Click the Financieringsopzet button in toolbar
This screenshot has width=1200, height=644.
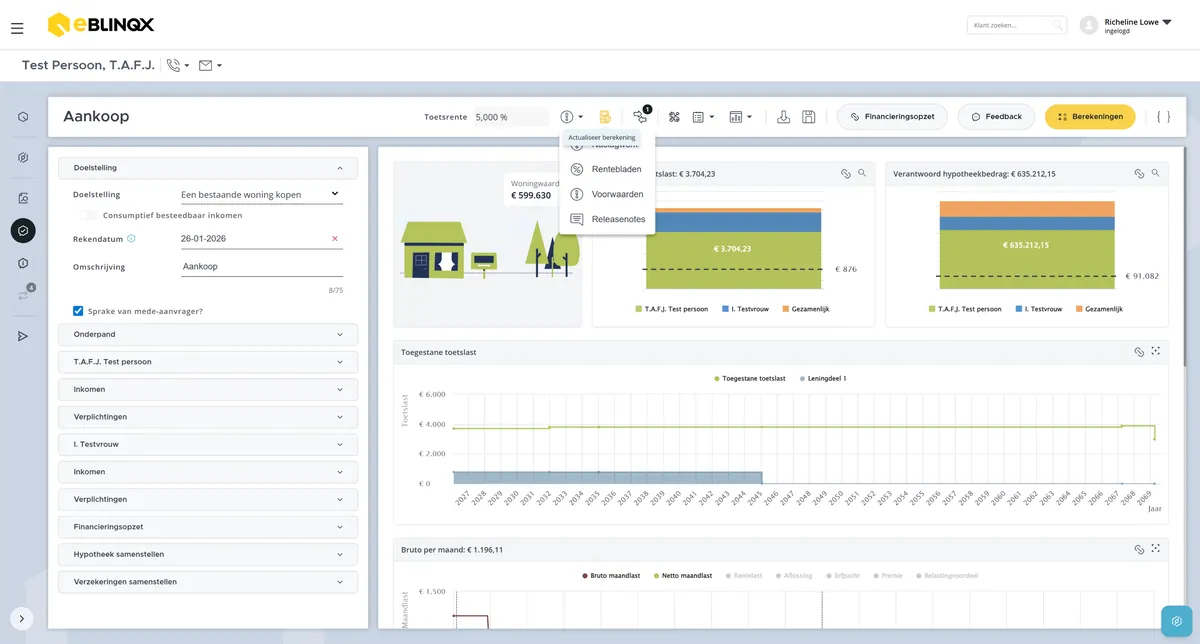click(x=892, y=117)
